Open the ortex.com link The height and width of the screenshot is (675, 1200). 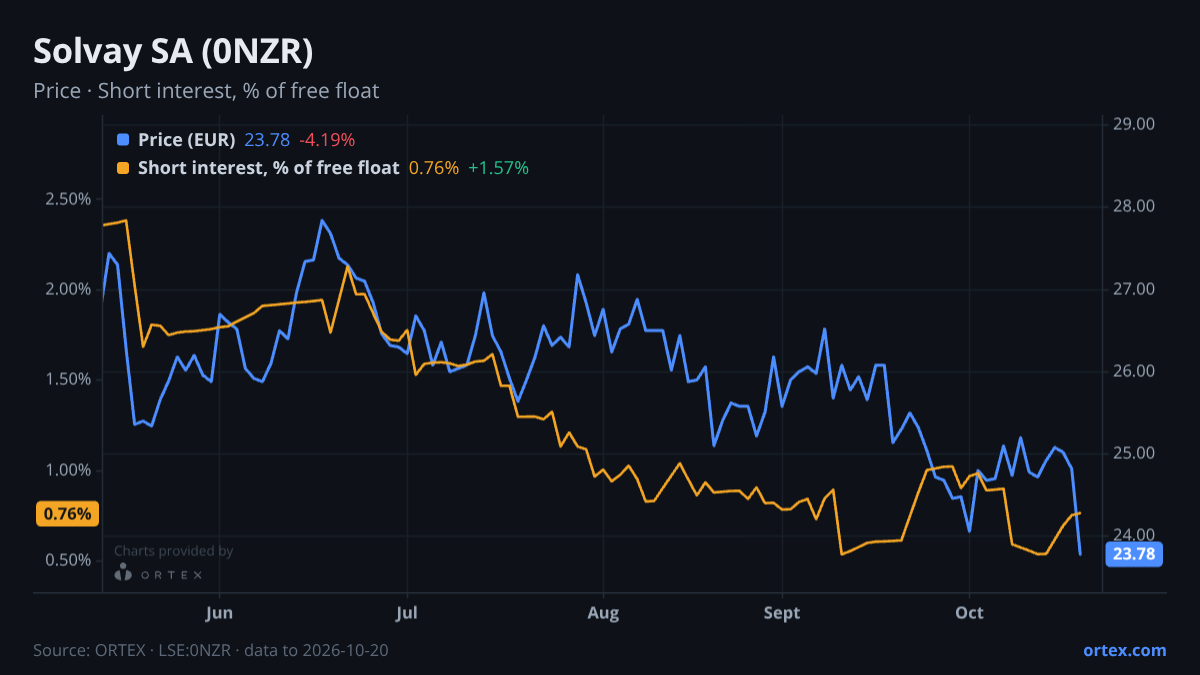(x=1125, y=650)
